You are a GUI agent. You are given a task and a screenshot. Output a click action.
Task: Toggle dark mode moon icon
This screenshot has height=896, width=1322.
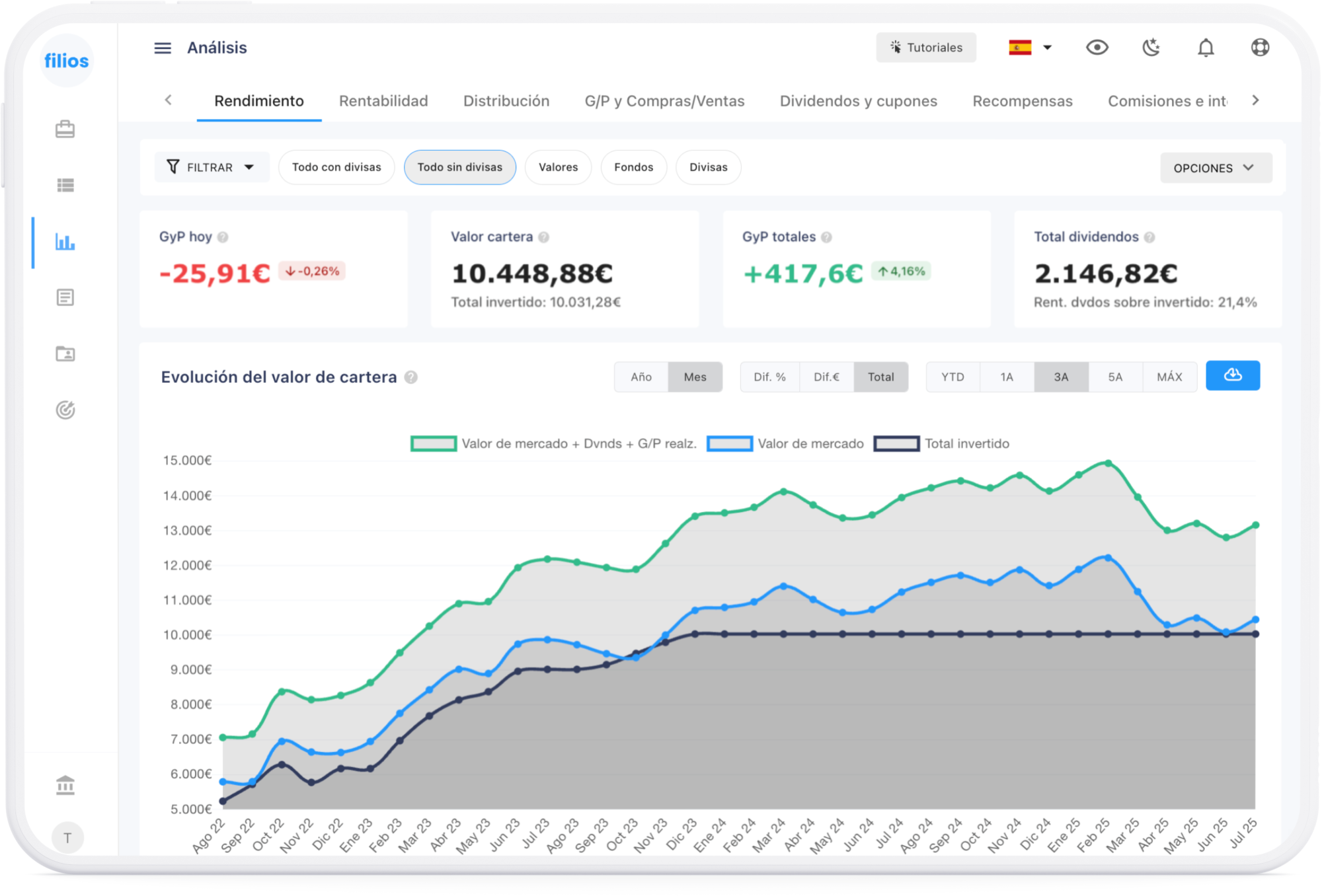(1151, 48)
